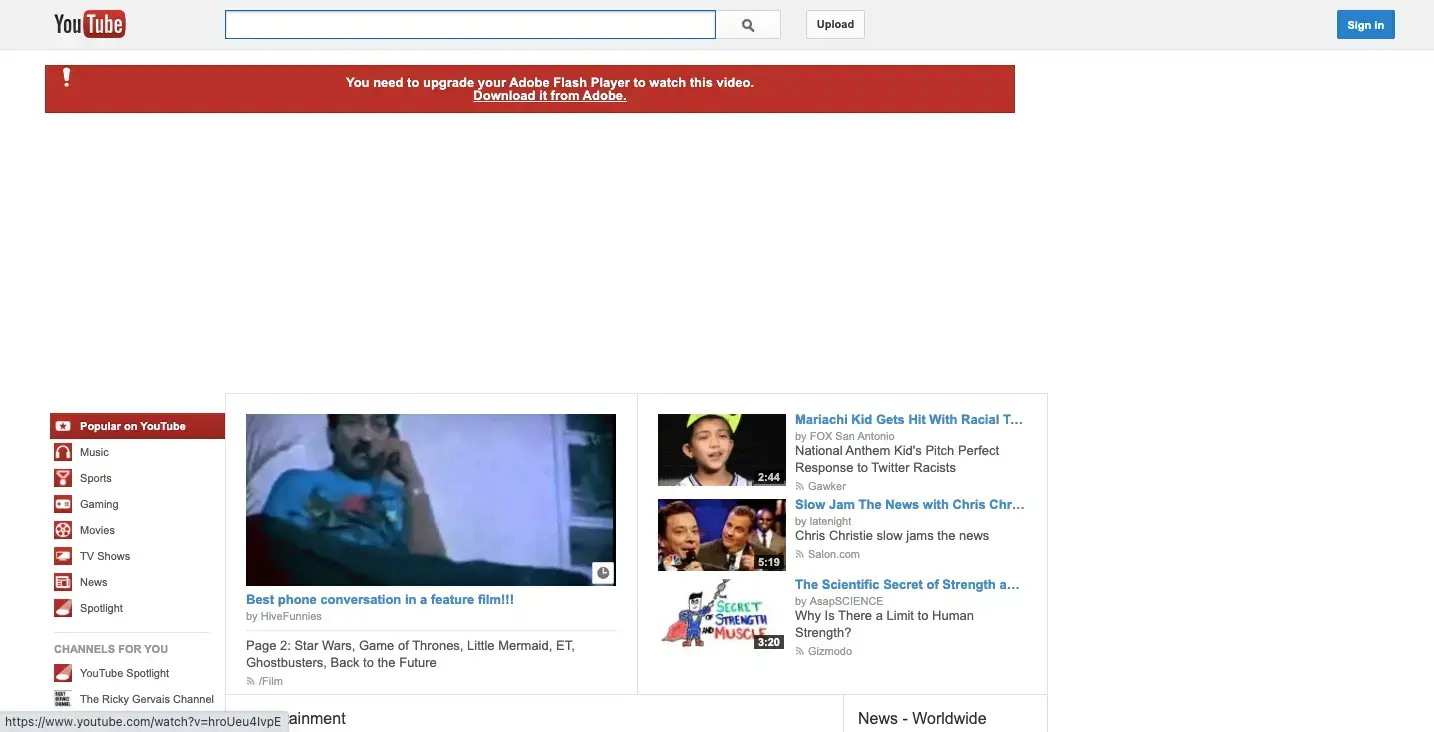Click the search magnifier button
This screenshot has width=1434, height=732.
(748, 25)
